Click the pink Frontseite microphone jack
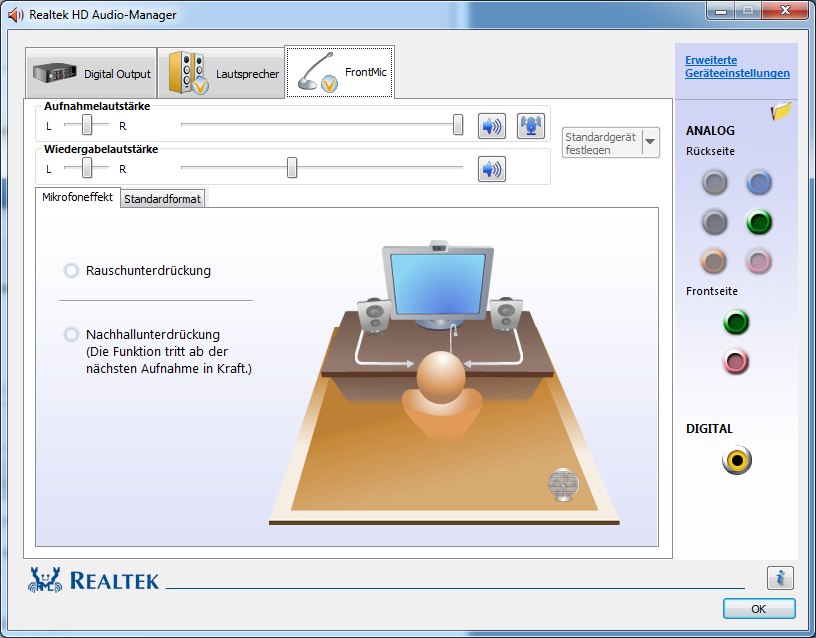The image size is (816, 638). [x=736, y=361]
